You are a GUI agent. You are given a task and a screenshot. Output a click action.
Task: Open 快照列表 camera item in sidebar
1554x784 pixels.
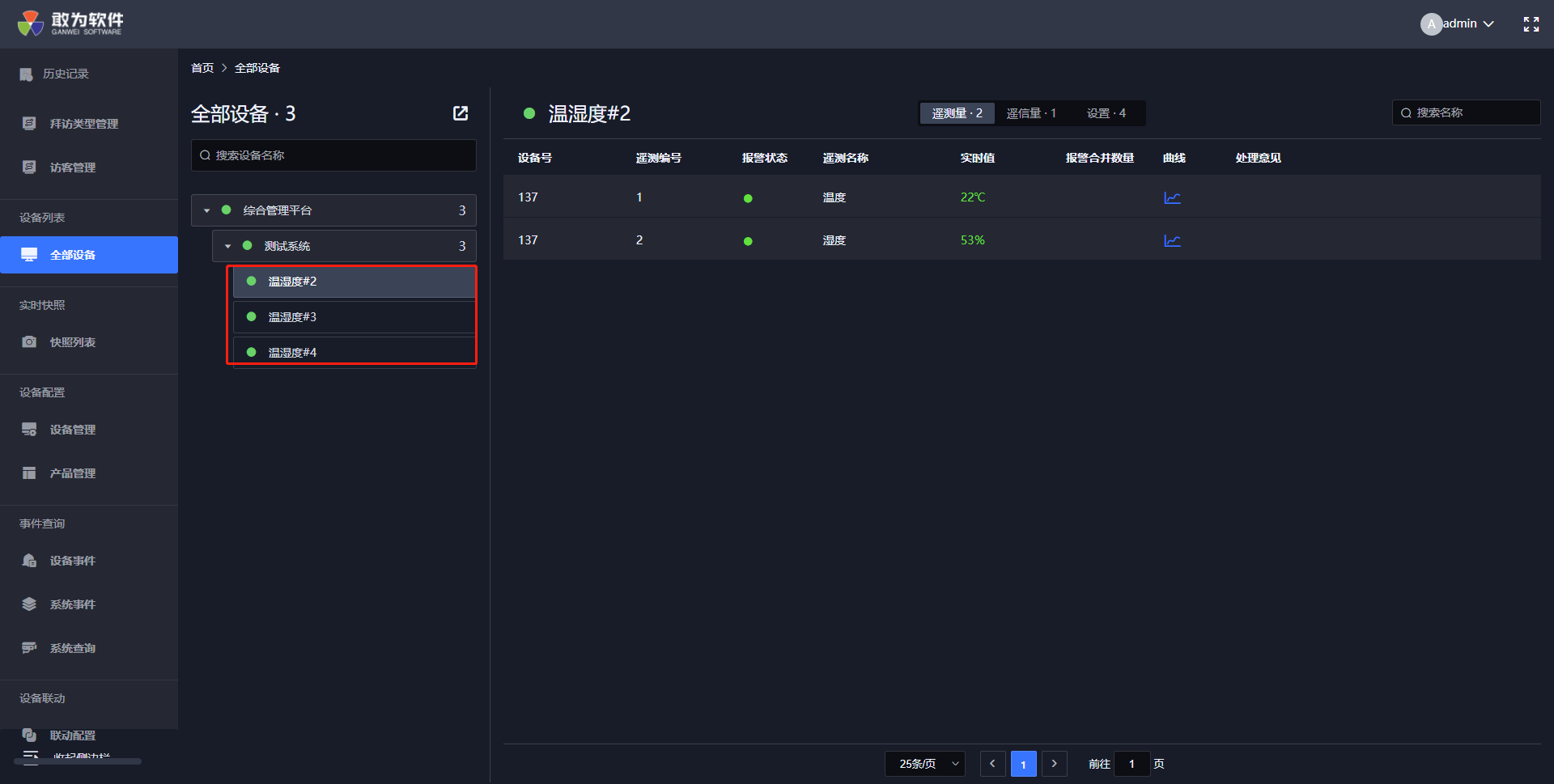(72, 342)
